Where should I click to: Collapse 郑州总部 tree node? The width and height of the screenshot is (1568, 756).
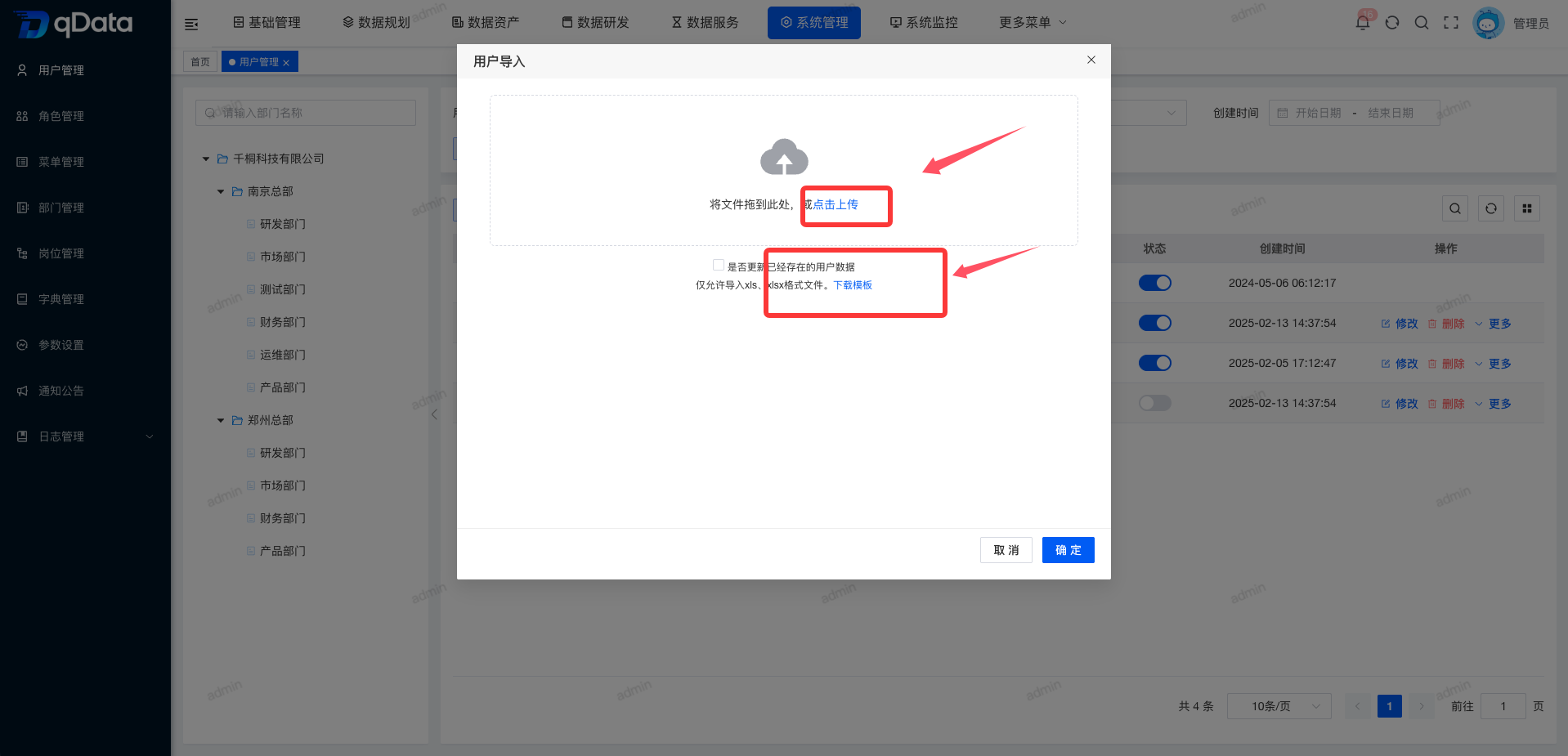(221, 420)
